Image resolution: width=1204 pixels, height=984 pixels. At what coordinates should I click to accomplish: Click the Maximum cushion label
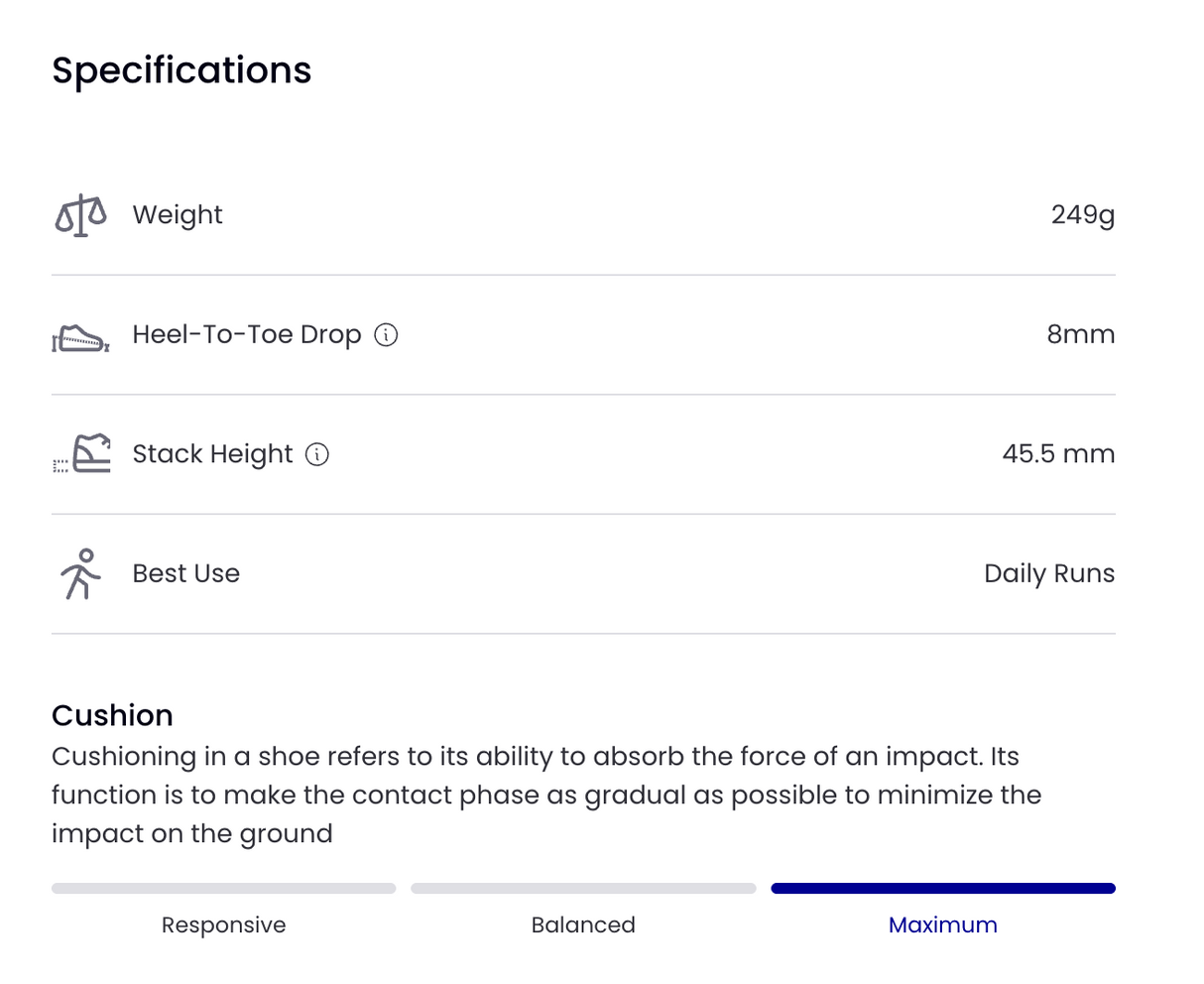(x=943, y=924)
